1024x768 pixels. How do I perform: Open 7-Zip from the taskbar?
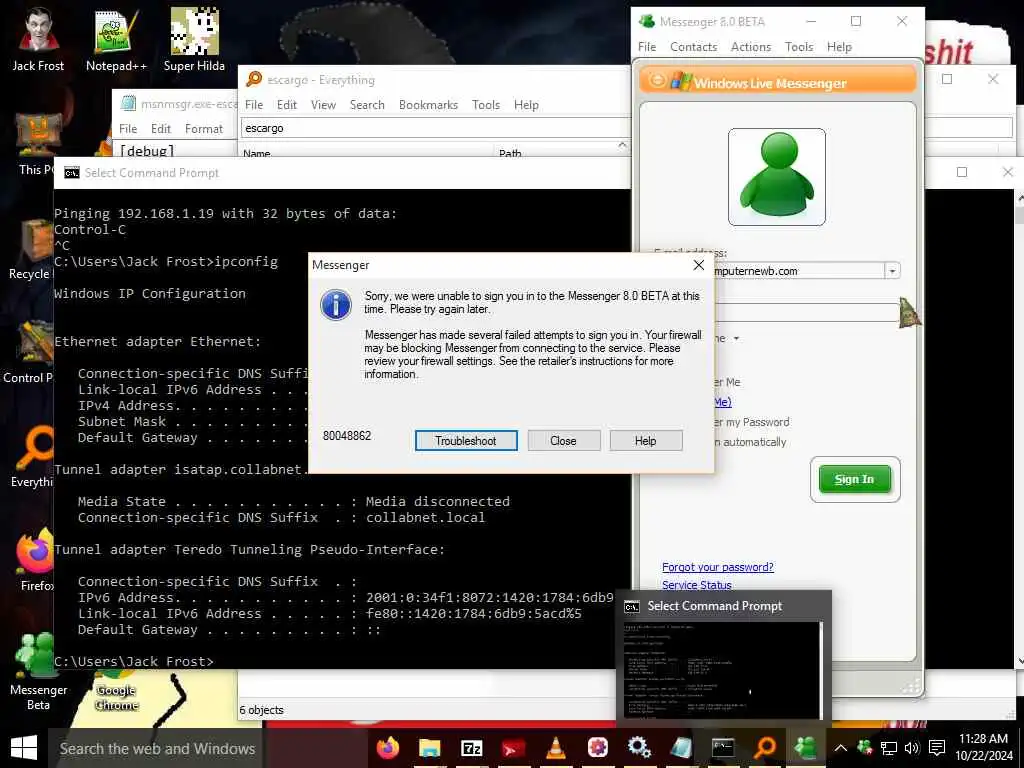[x=472, y=748]
